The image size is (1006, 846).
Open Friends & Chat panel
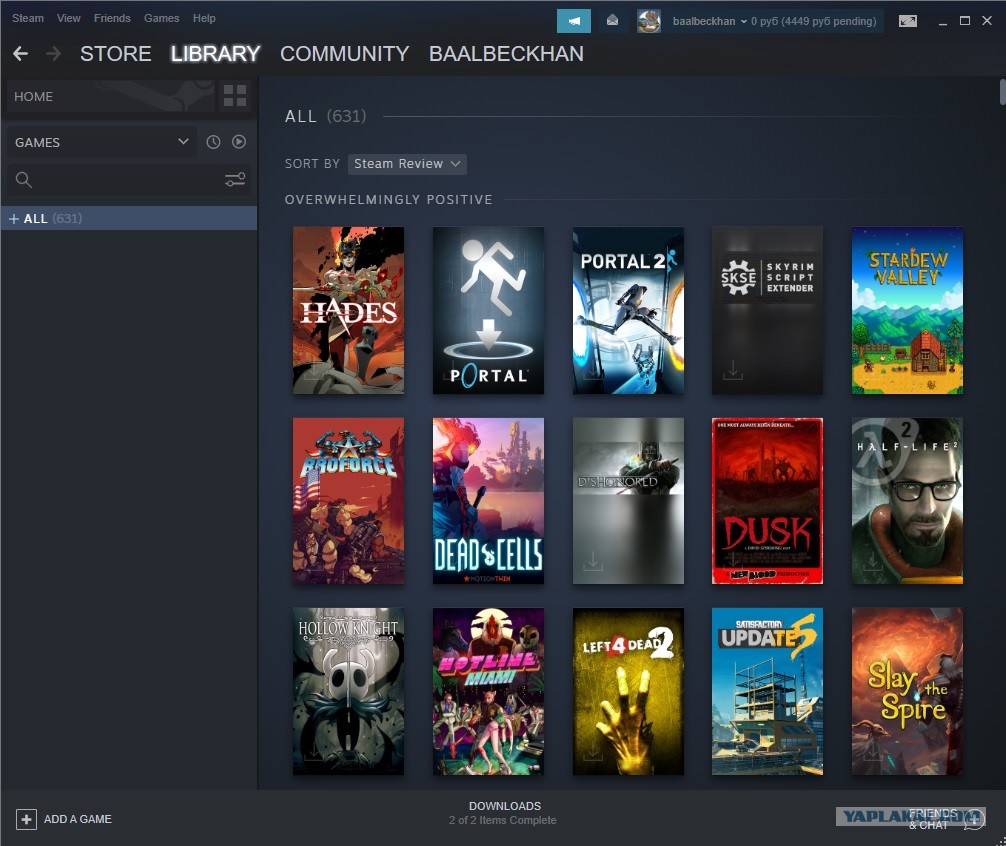[946, 819]
